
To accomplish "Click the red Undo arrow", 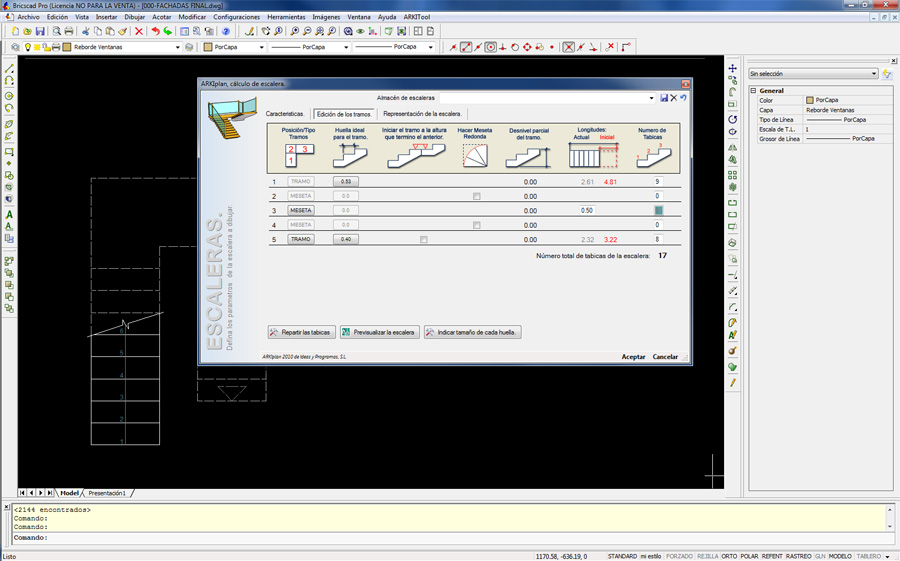I will pos(155,31).
